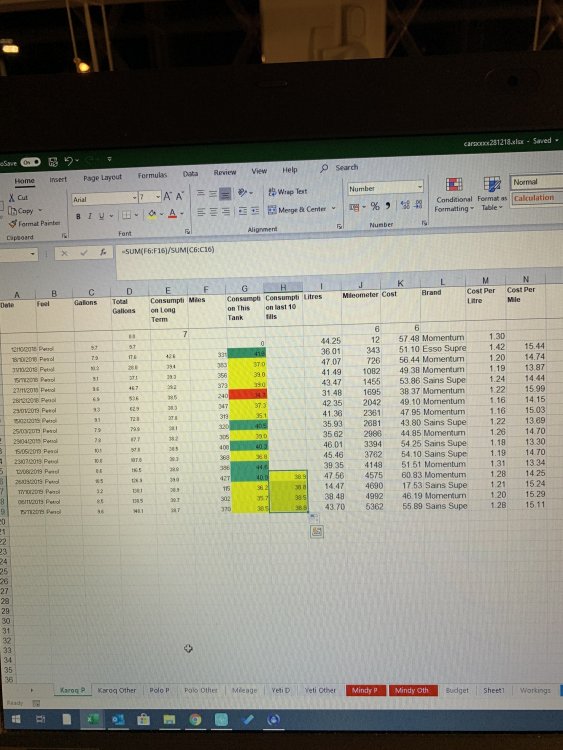Toggle Italic formatting

pyautogui.click(x=89, y=216)
